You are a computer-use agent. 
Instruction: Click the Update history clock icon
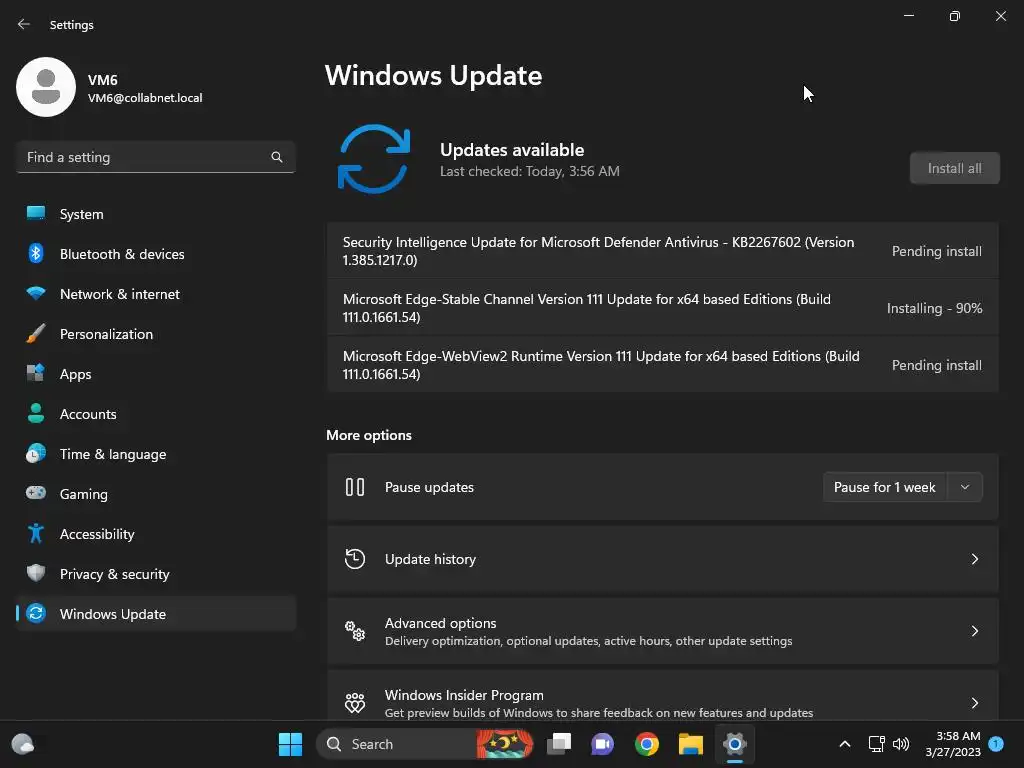pyautogui.click(x=355, y=558)
